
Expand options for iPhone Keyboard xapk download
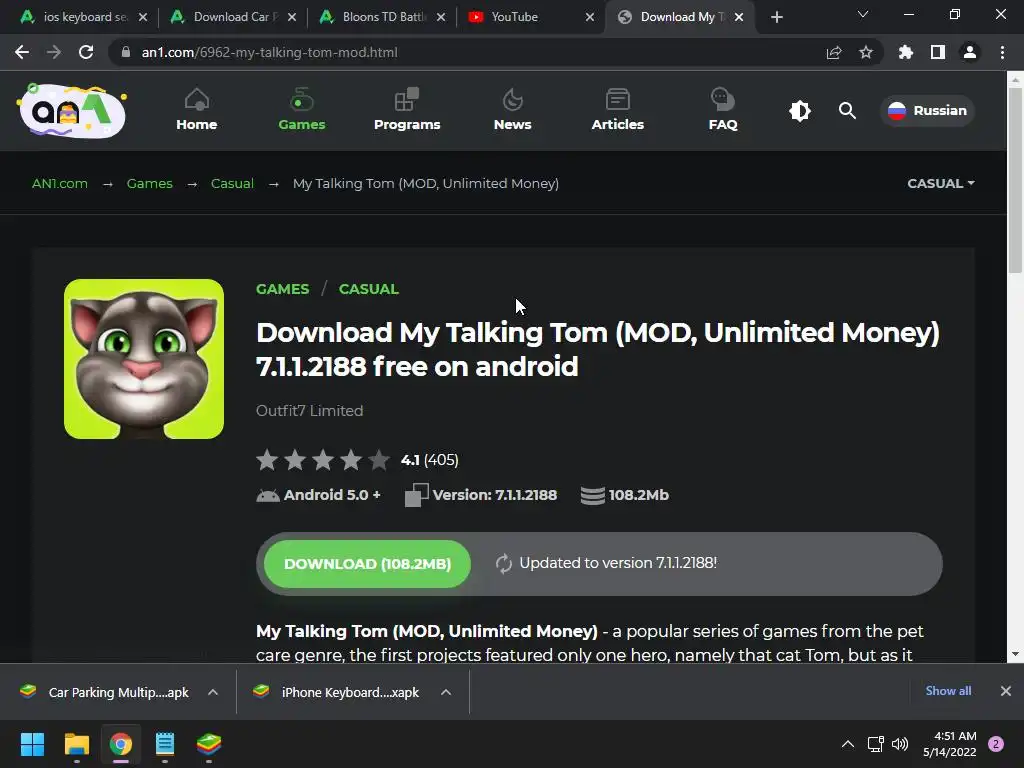pos(446,692)
